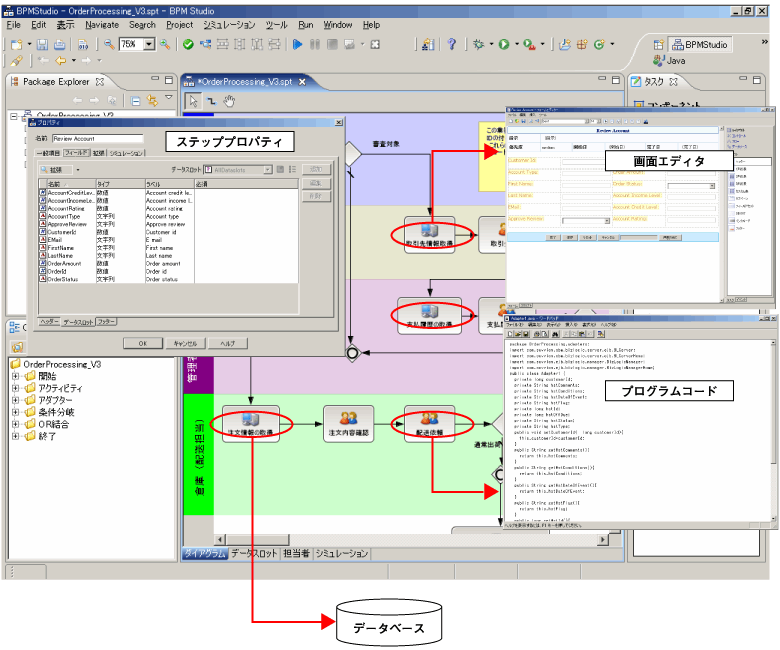Open the dropdown arrow beside the New icon
780x650 pixels.
(x=29, y=45)
